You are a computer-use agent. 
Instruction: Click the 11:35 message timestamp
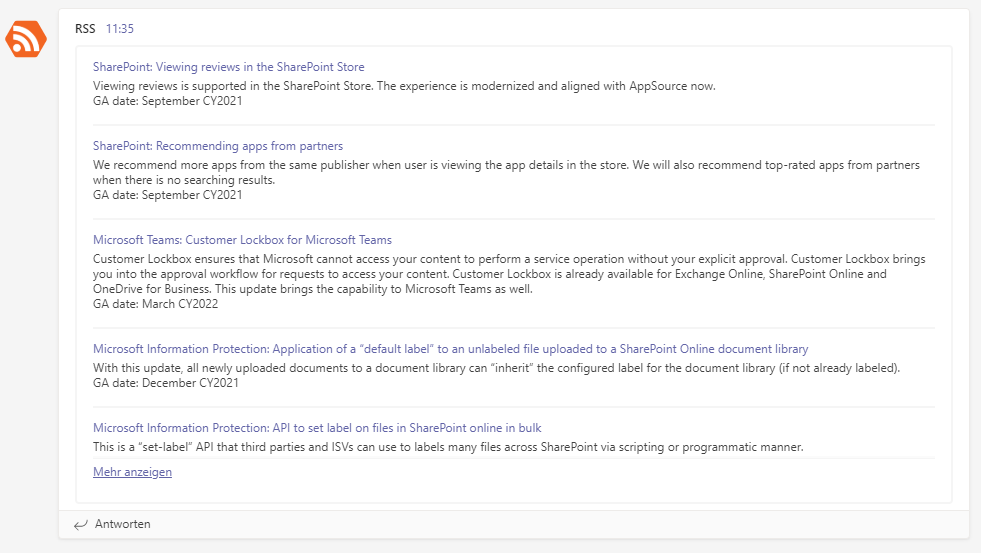119,29
